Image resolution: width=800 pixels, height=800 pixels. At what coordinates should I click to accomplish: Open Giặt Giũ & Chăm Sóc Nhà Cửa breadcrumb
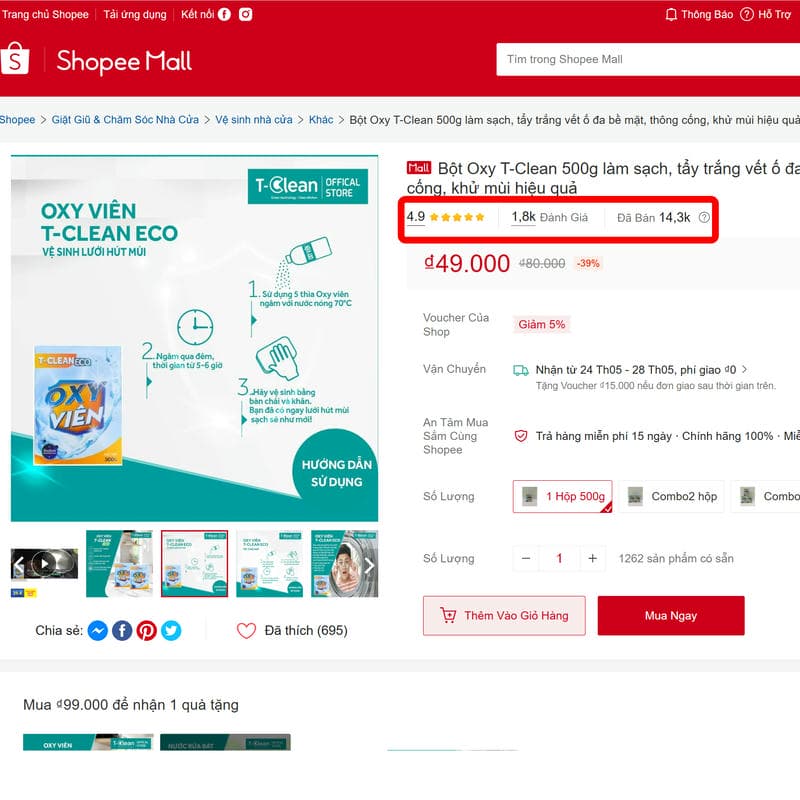[x=125, y=120]
